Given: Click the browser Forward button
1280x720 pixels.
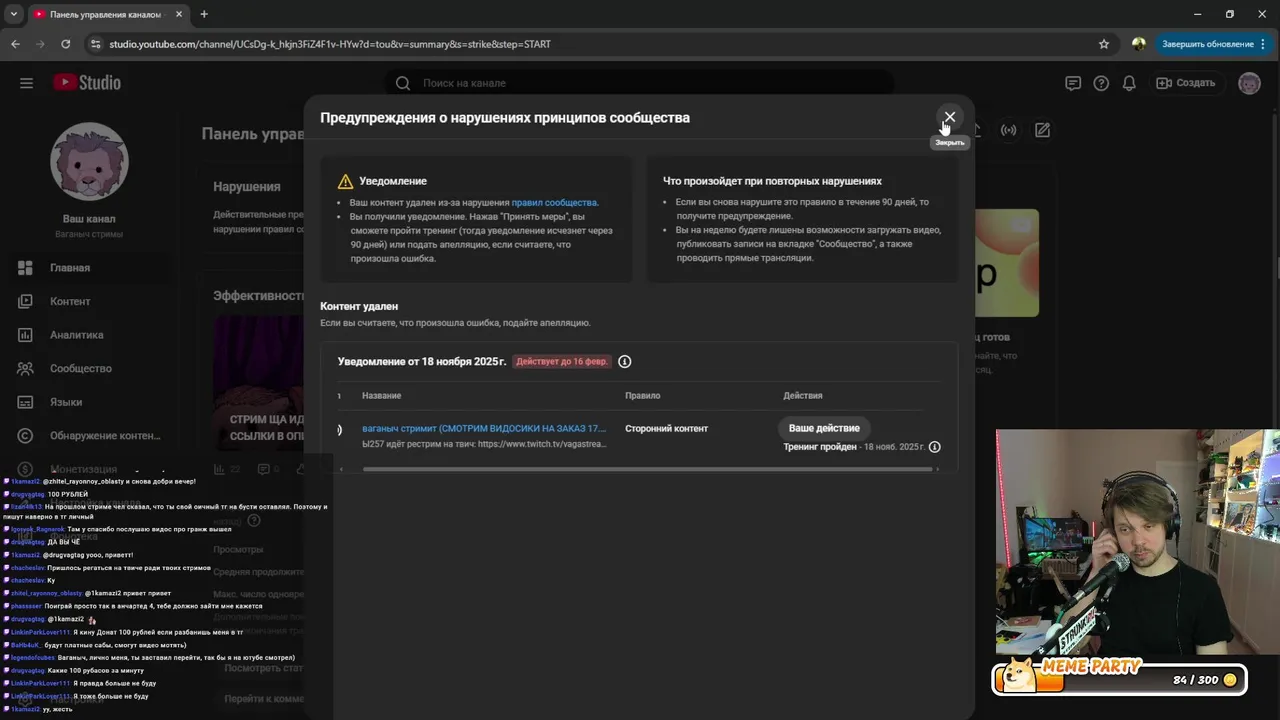Looking at the screenshot, I should 40,44.
